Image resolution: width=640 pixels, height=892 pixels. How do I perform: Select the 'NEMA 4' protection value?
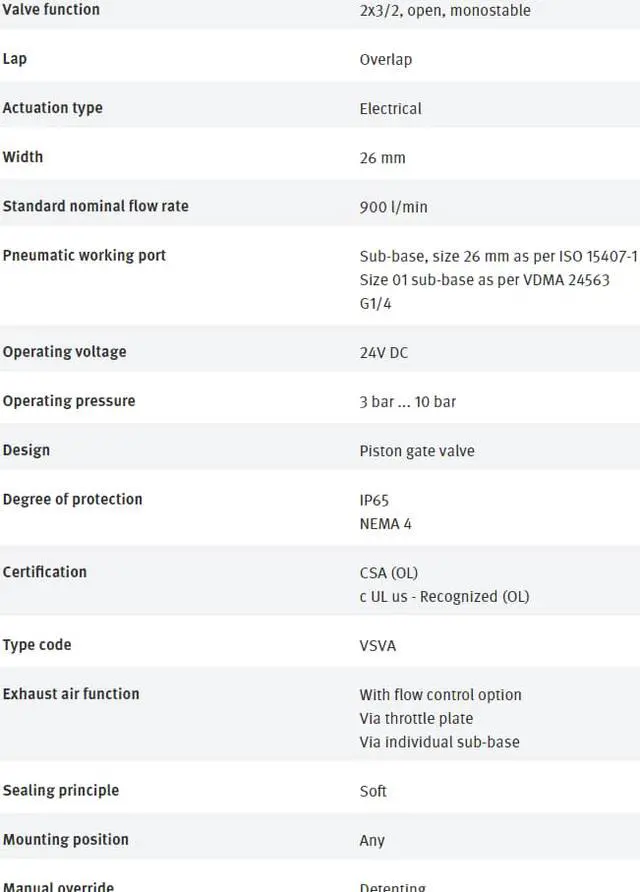385,524
